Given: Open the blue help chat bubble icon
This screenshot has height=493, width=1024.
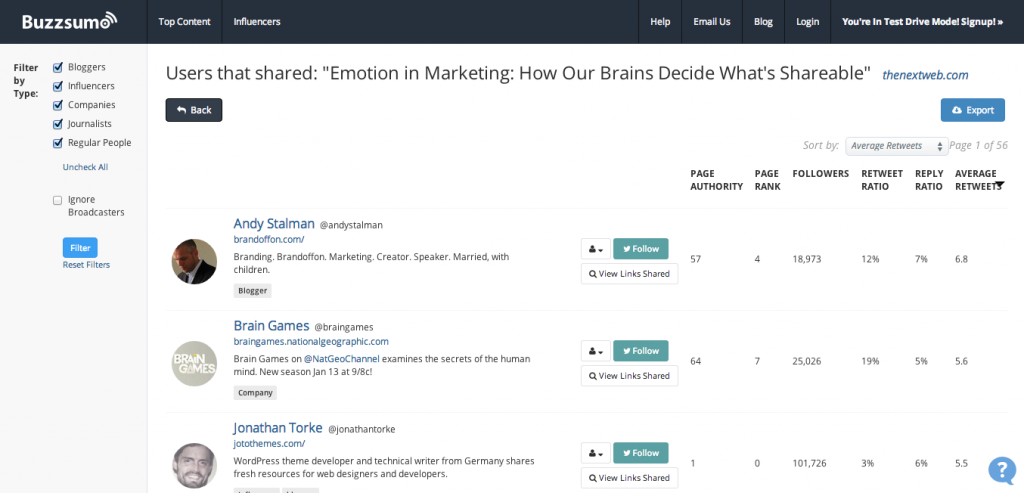Looking at the screenshot, I should click(x=1002, y=469).
